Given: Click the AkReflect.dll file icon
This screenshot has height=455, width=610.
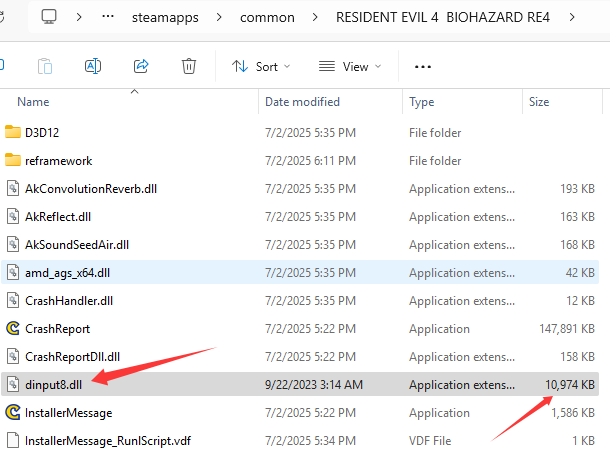Looking at the screenshot, I should 13,217.
